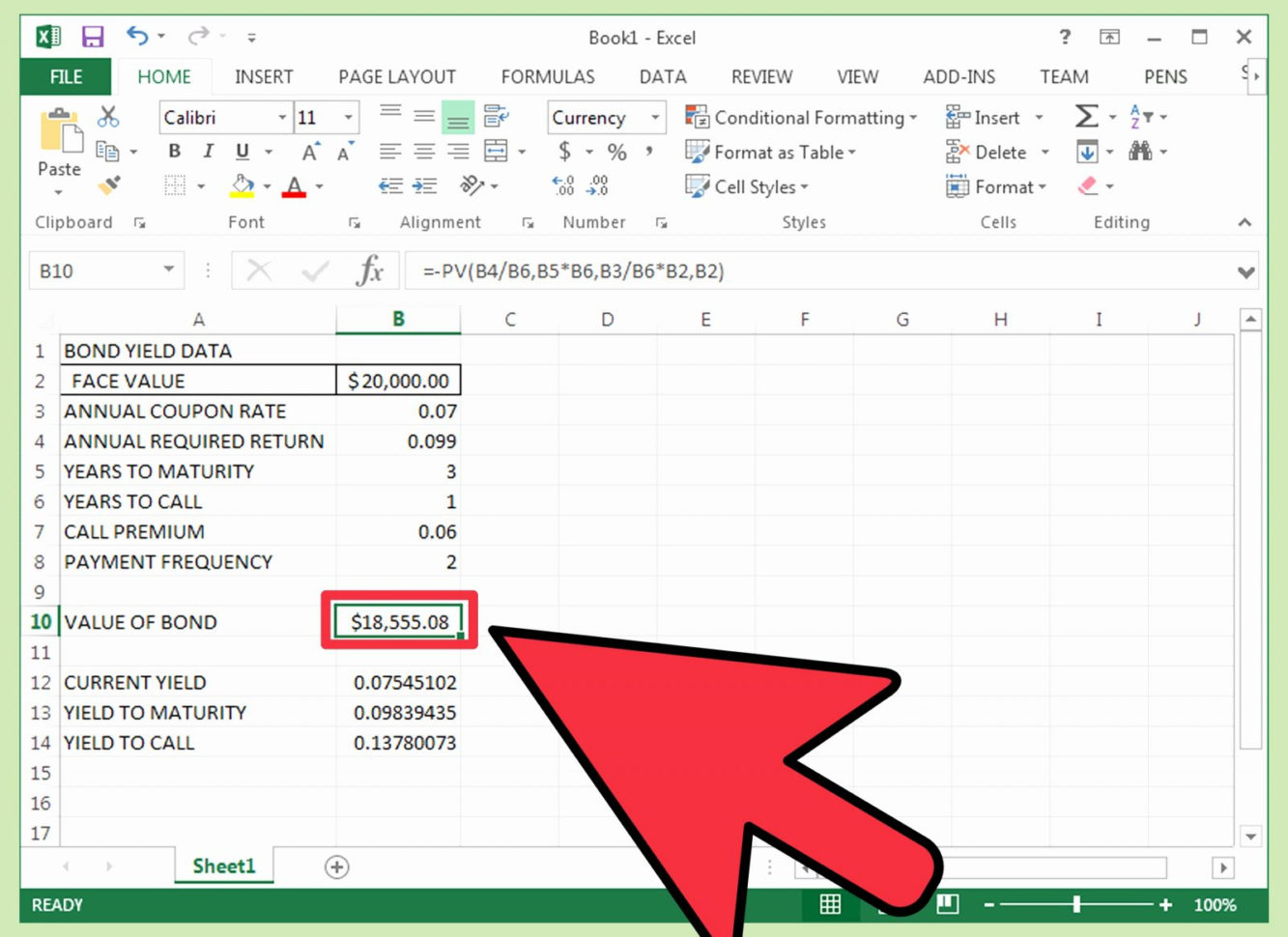Click Insert cells button
Viewport: 1288px width, 937px height.
(x=983, y=117)
